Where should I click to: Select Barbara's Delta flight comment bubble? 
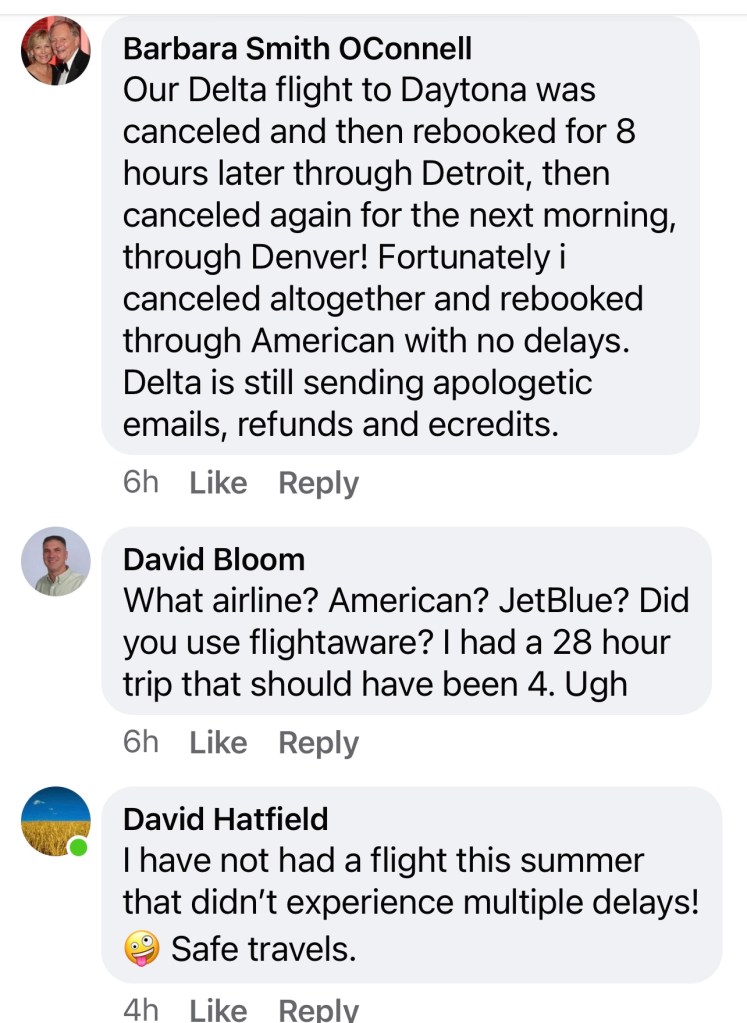tap(400, 257)
